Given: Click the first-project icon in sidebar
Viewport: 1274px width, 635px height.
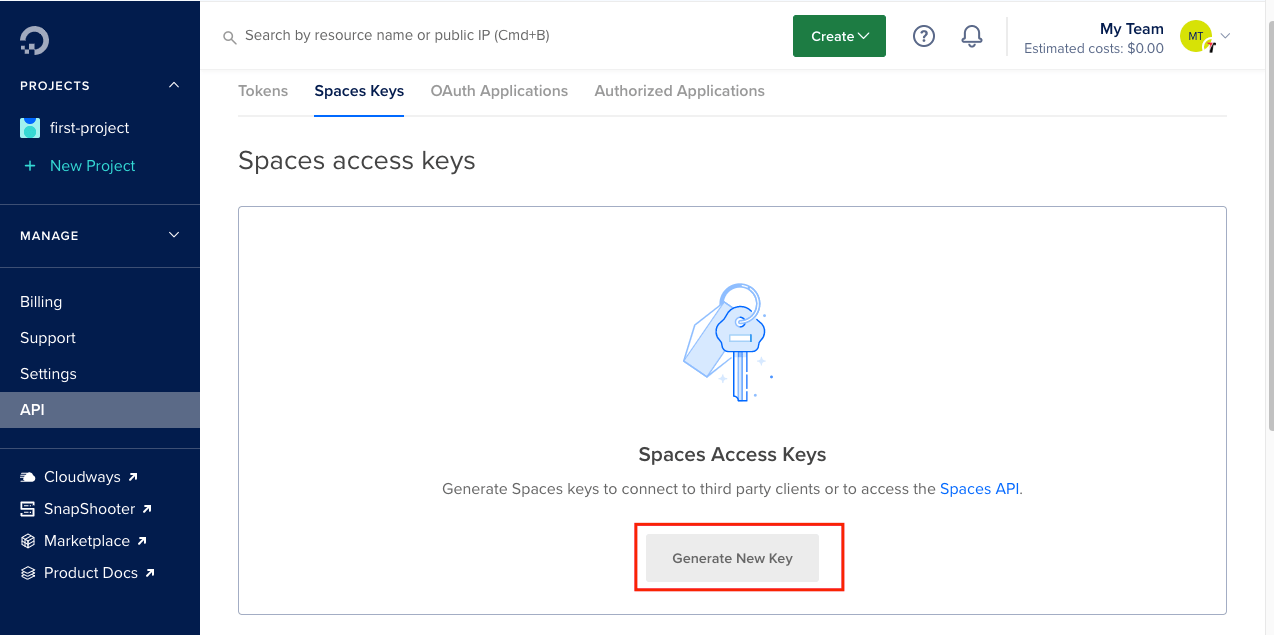Looking at the screenshot, I should tap(30, 128).
